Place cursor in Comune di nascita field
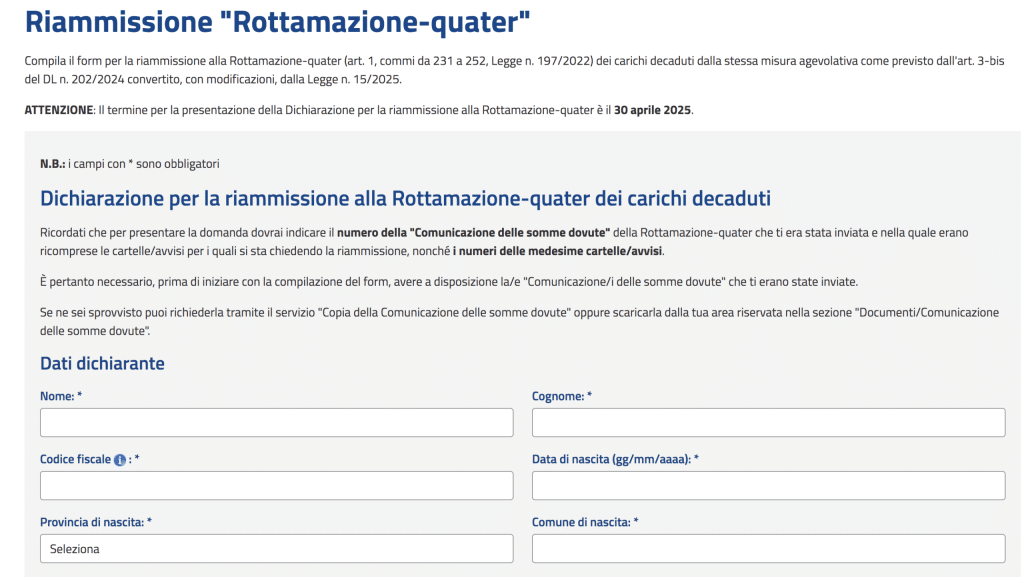 tap(768, 549)
